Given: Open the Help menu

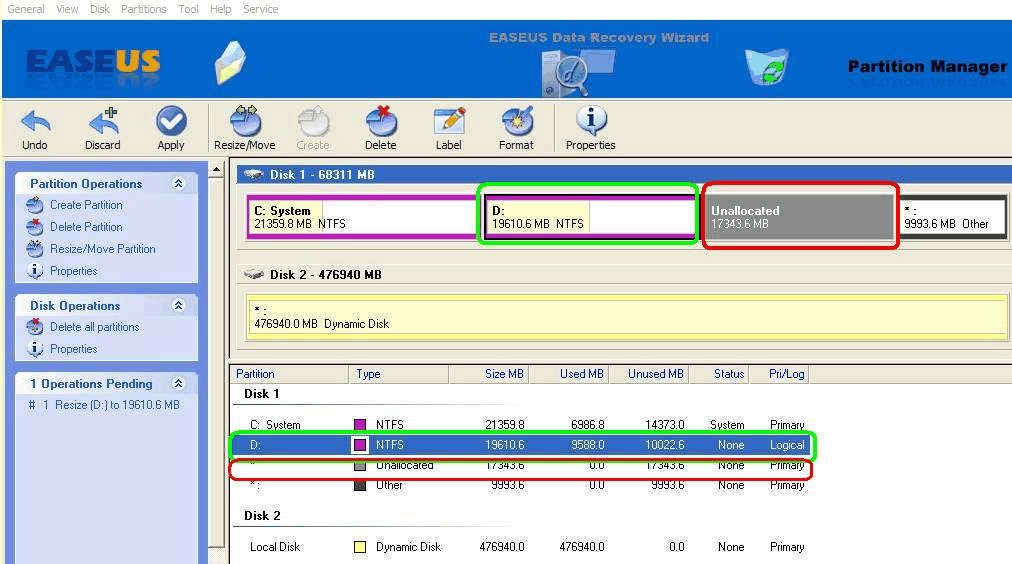Looking at the screenshot, I should click(220, 9).
